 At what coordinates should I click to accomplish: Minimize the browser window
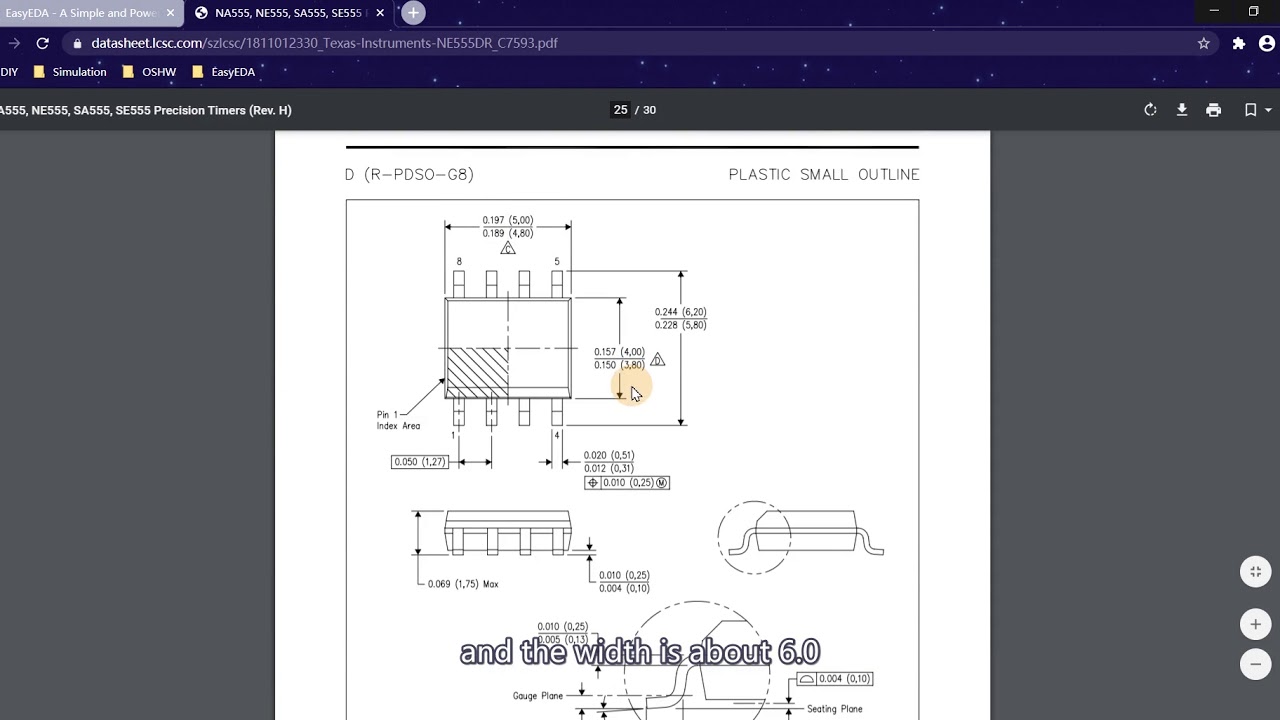pos(1214,11)
